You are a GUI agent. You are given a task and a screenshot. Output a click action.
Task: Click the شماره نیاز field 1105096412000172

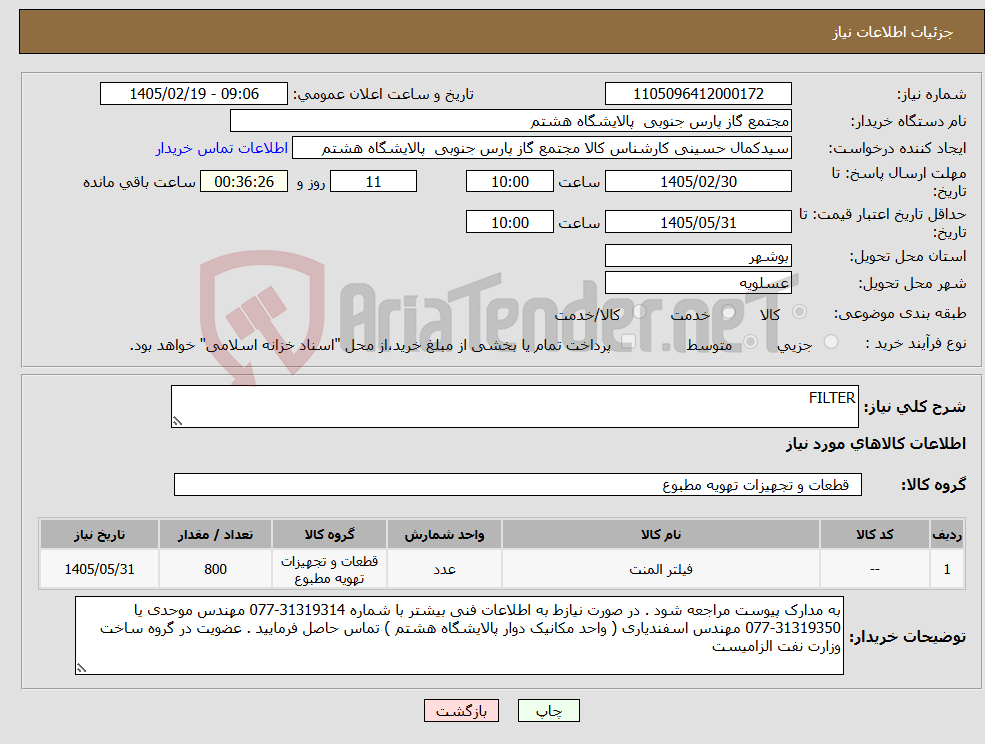(698, 94)
